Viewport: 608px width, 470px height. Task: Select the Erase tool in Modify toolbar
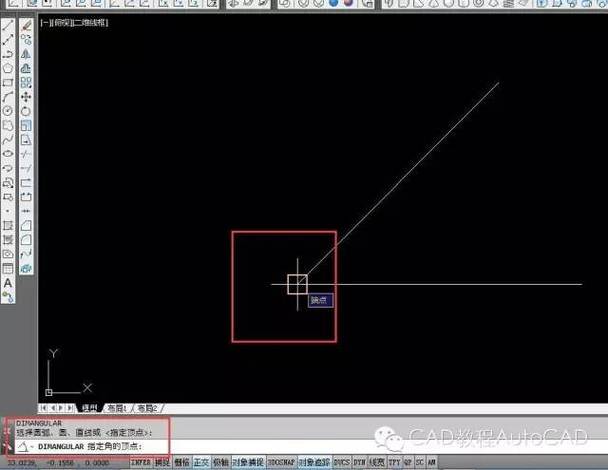pos(26,26)
